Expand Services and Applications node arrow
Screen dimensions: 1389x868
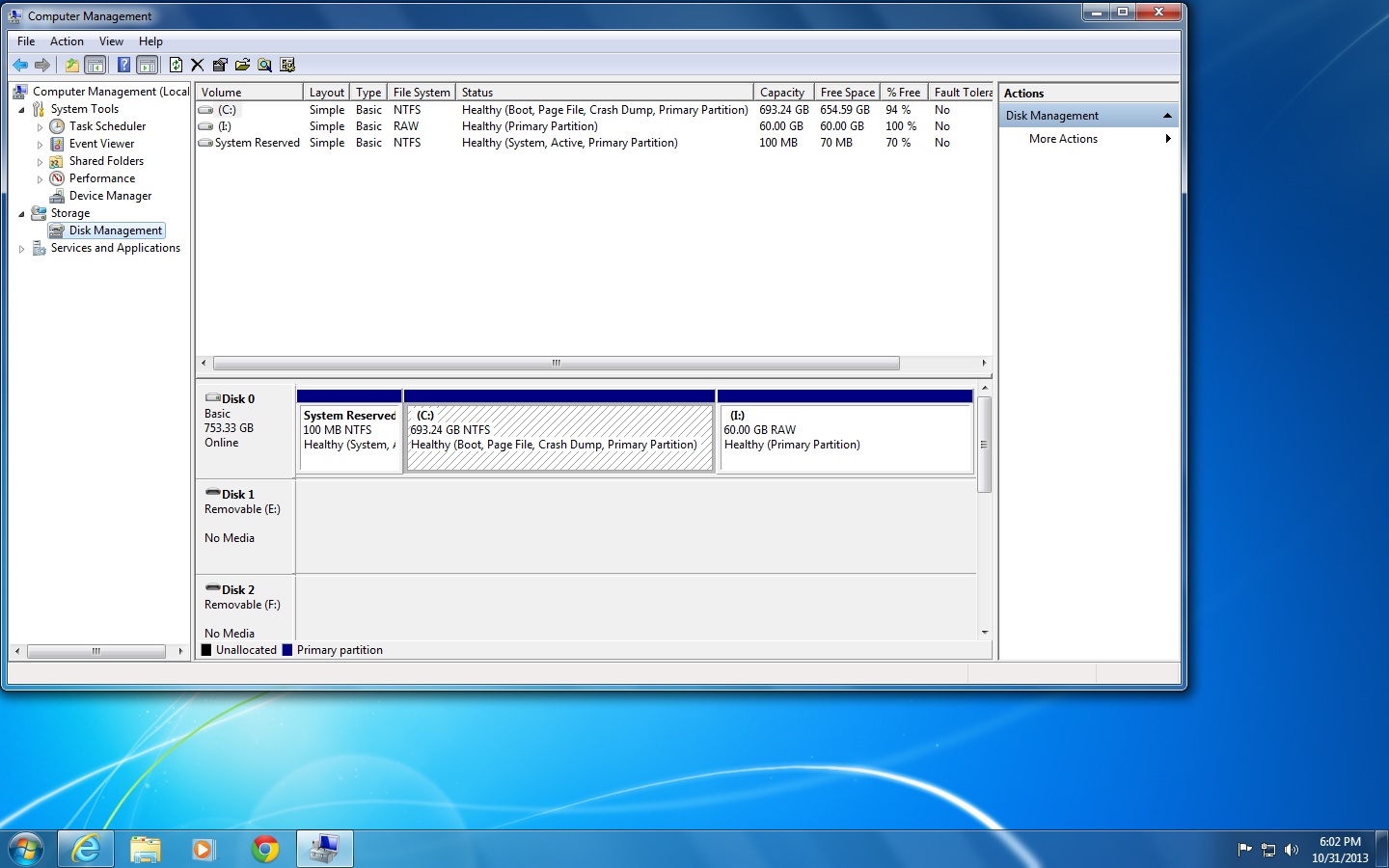(21, 249)
